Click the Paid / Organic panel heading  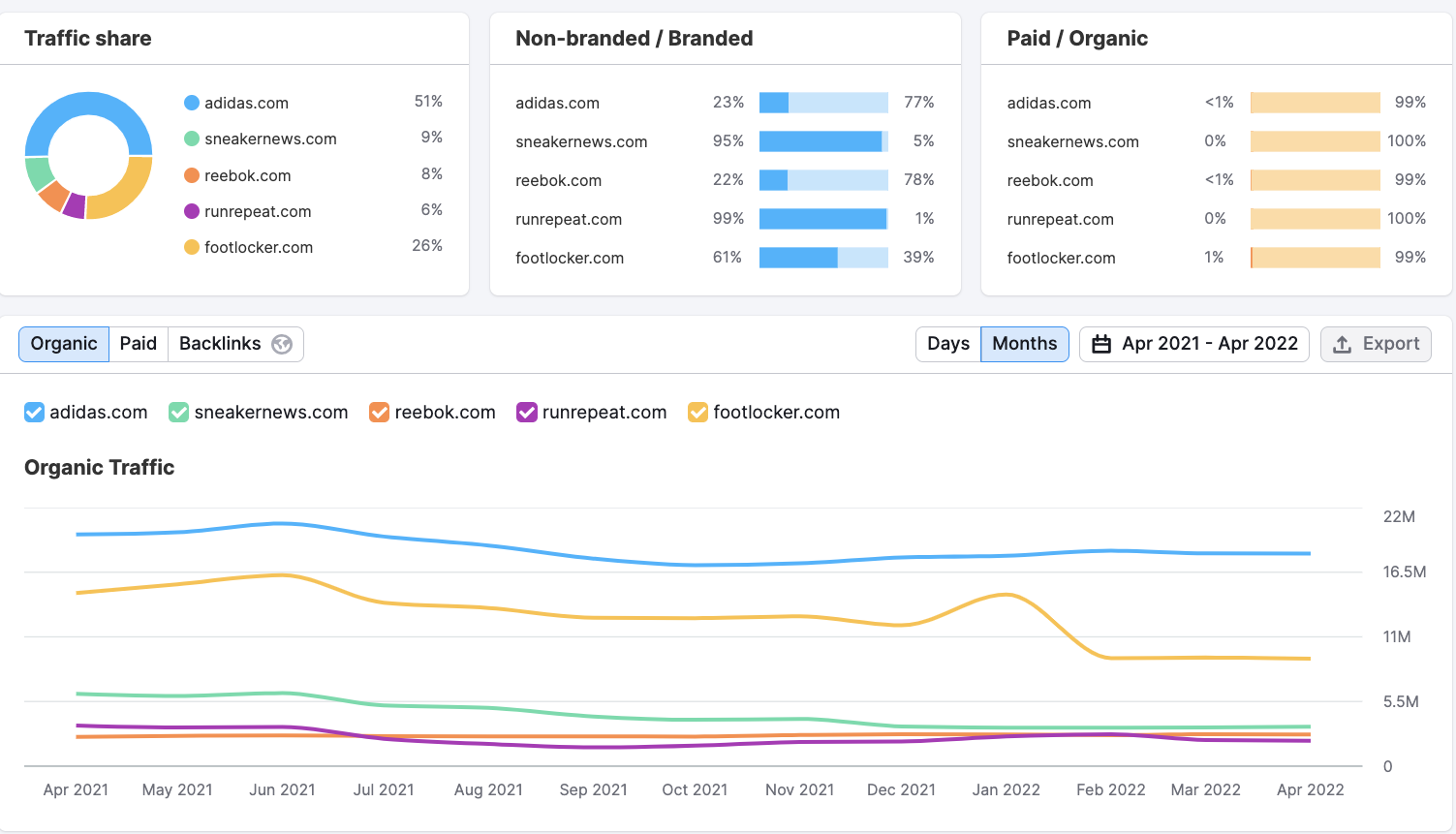click(x=1077, y=39)
